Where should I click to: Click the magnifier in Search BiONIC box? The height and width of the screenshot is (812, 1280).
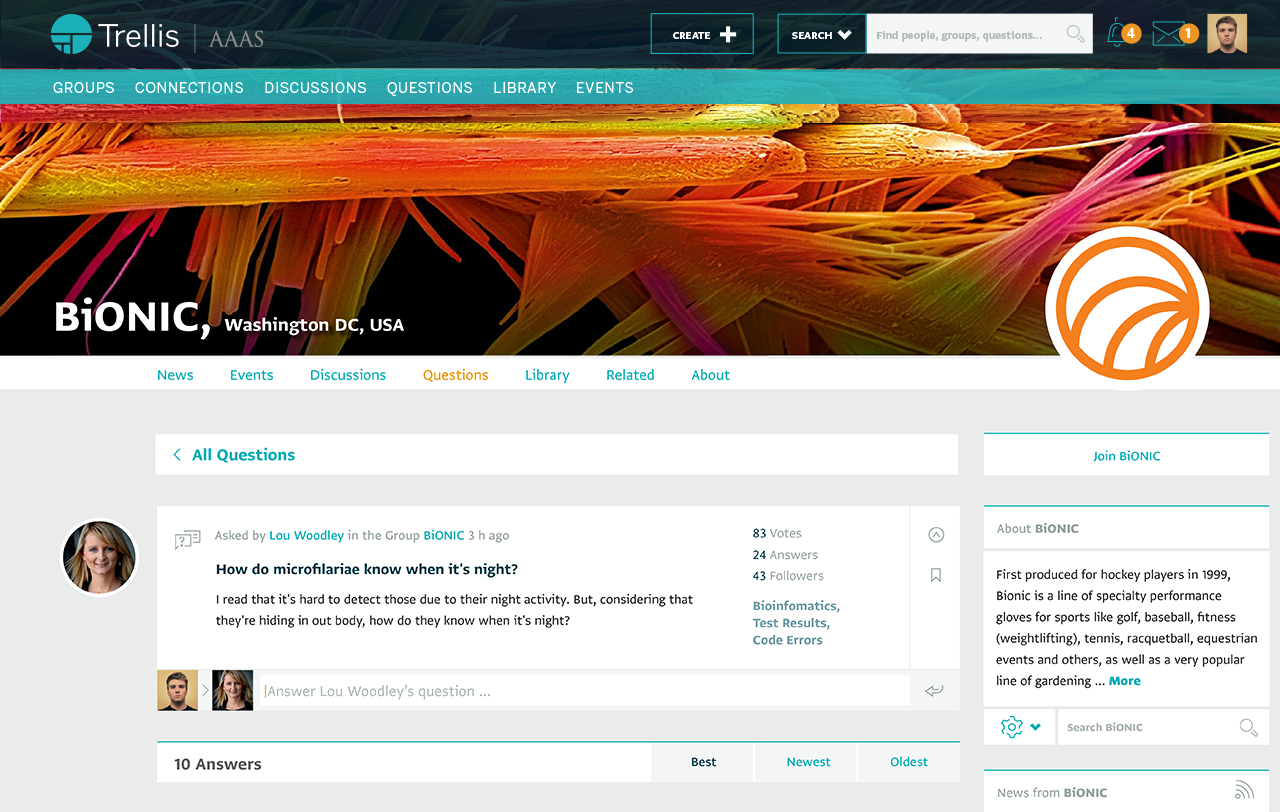[x=1248, y=727]
